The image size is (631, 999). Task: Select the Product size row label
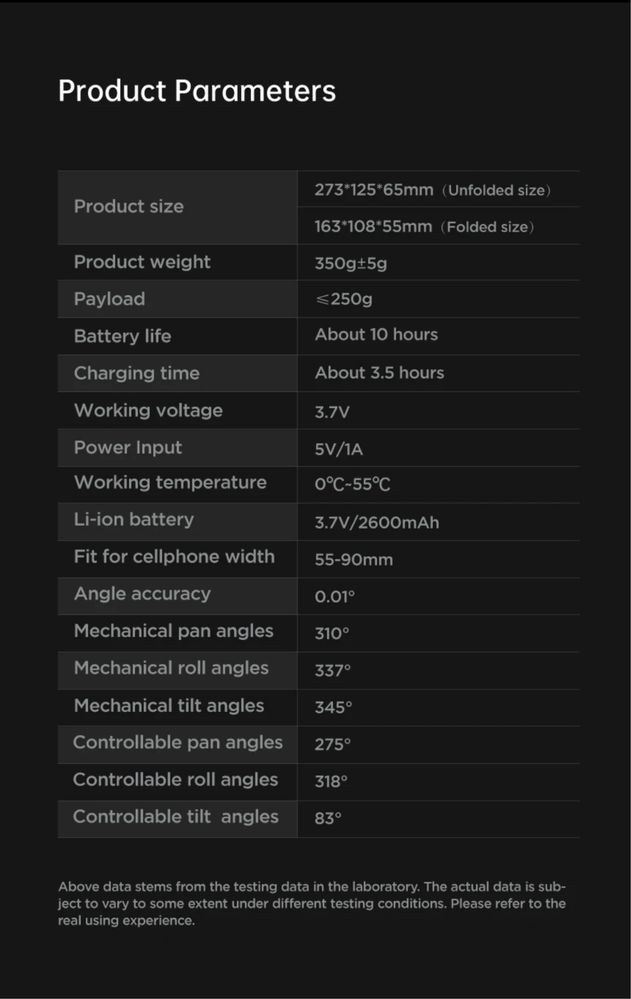[129, 206]
